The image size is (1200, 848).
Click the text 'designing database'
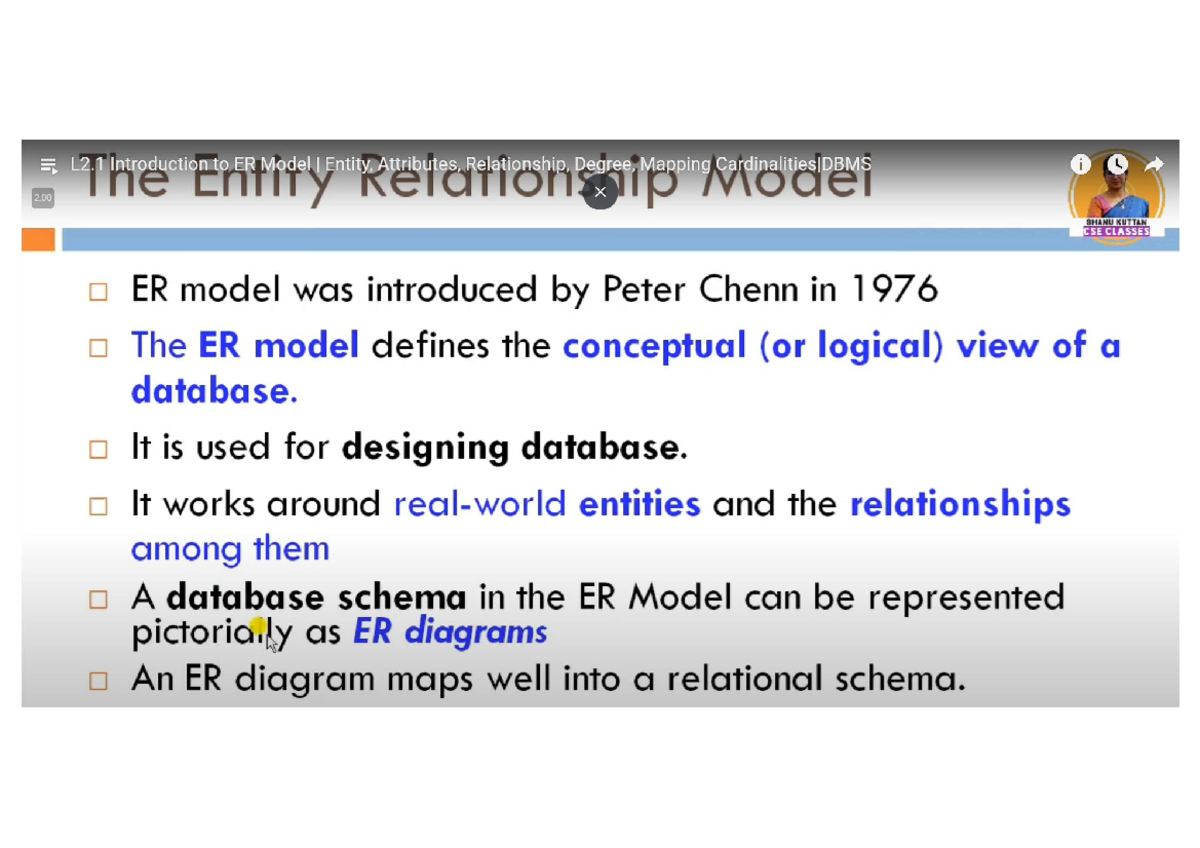[x=510, y=448]
